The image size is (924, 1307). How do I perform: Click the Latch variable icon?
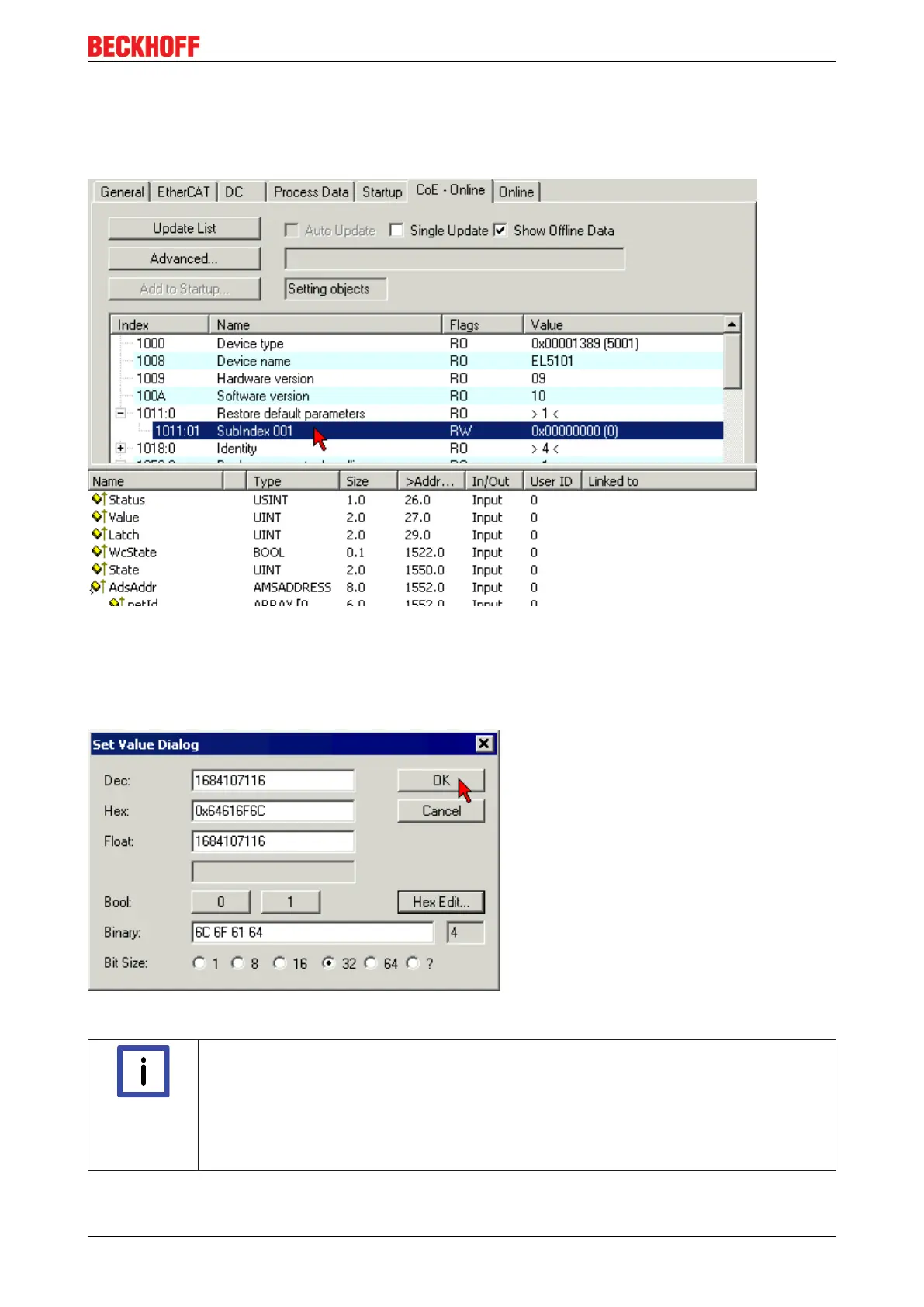pyautogui.click(x=99, y=535)
